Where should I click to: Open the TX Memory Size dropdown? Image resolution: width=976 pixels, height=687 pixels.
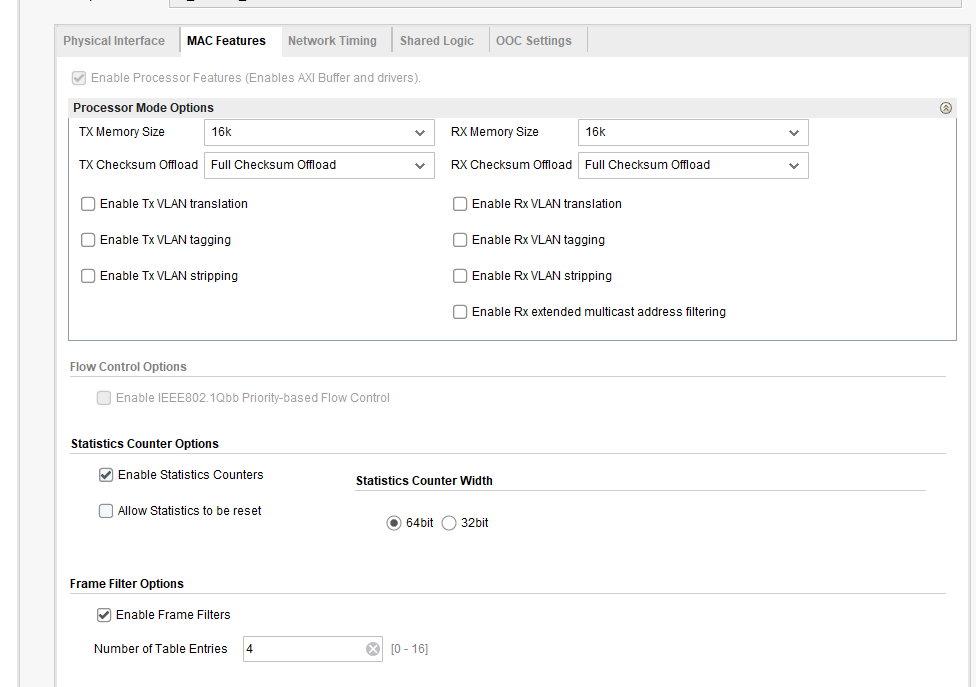click(319, 133)
